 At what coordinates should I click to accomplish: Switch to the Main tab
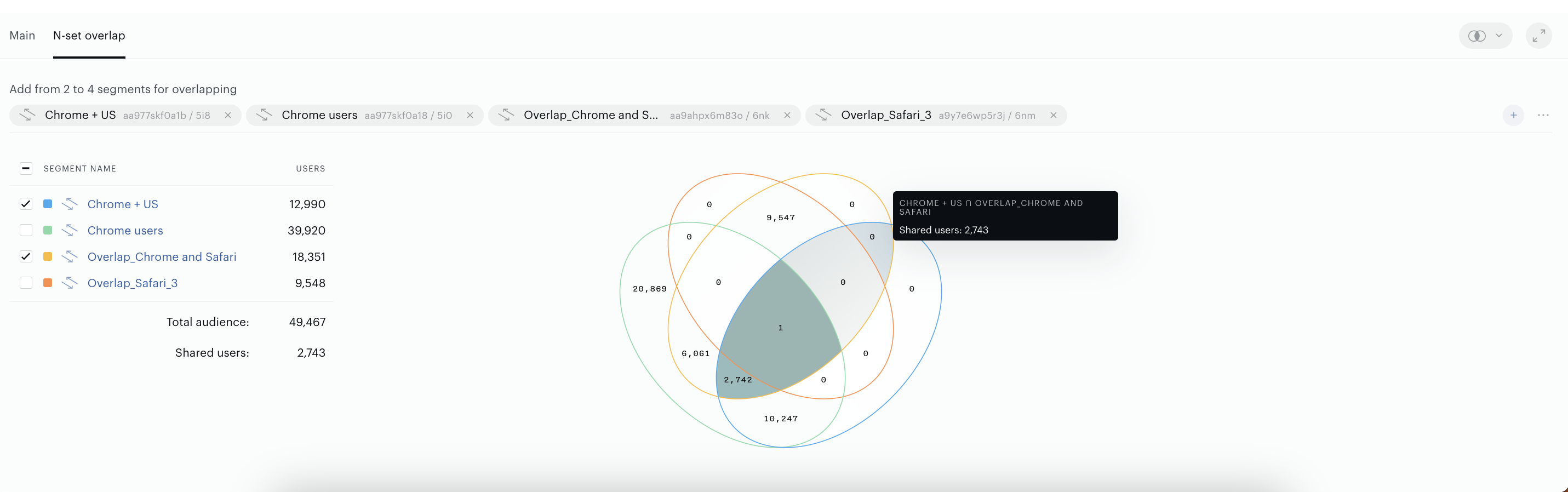tap(22, 35)
